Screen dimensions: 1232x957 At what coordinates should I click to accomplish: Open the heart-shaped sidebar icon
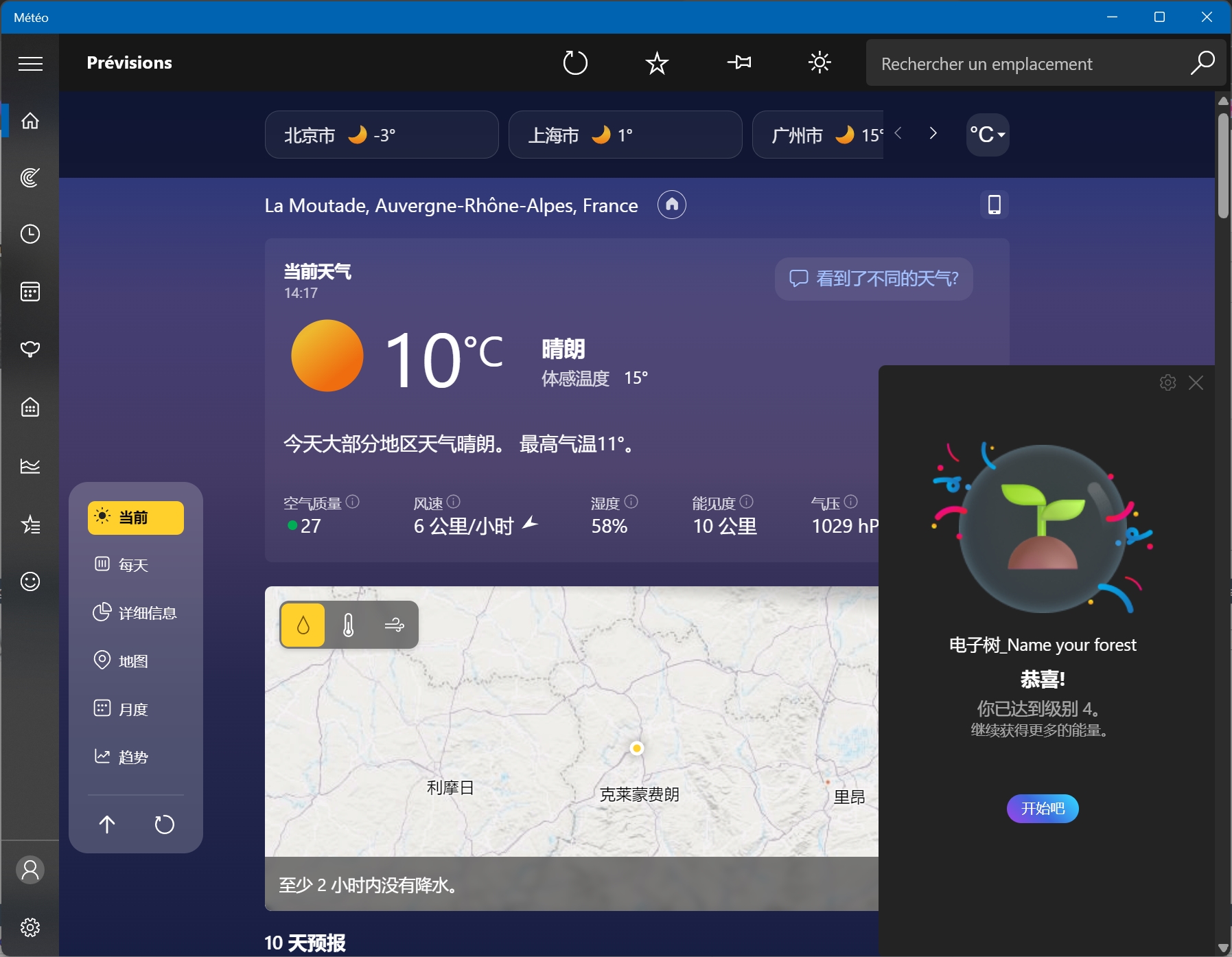pos(30,349)
